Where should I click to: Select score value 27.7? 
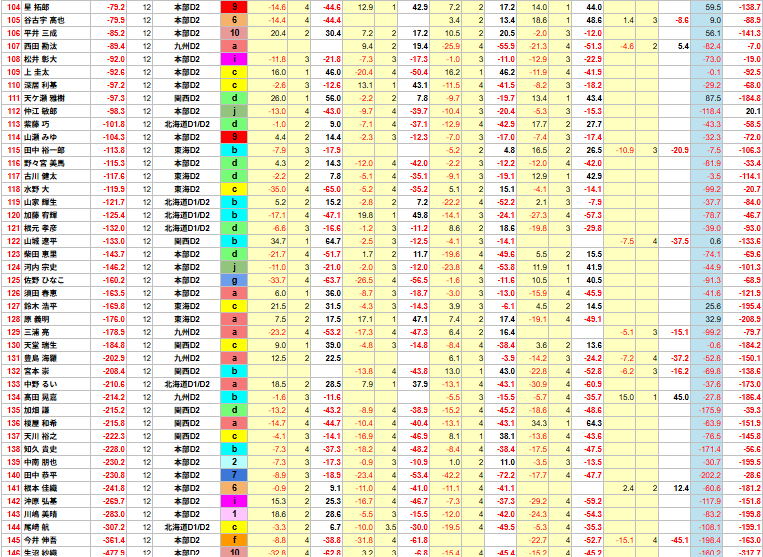[x=594, y=124]
